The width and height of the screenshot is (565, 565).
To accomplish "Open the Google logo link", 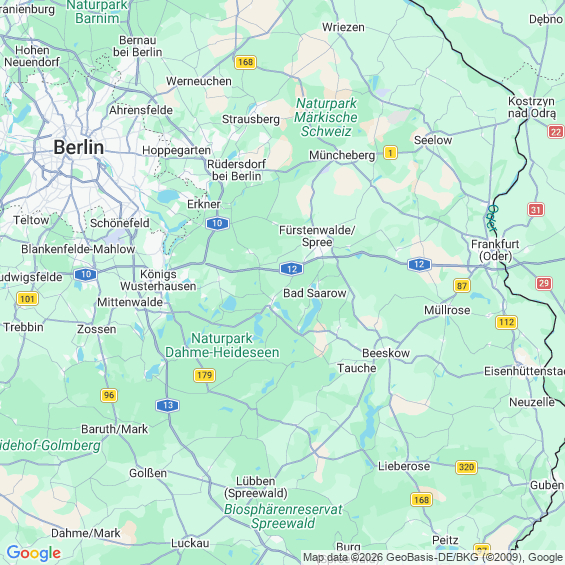I will (x=34, y=553).
